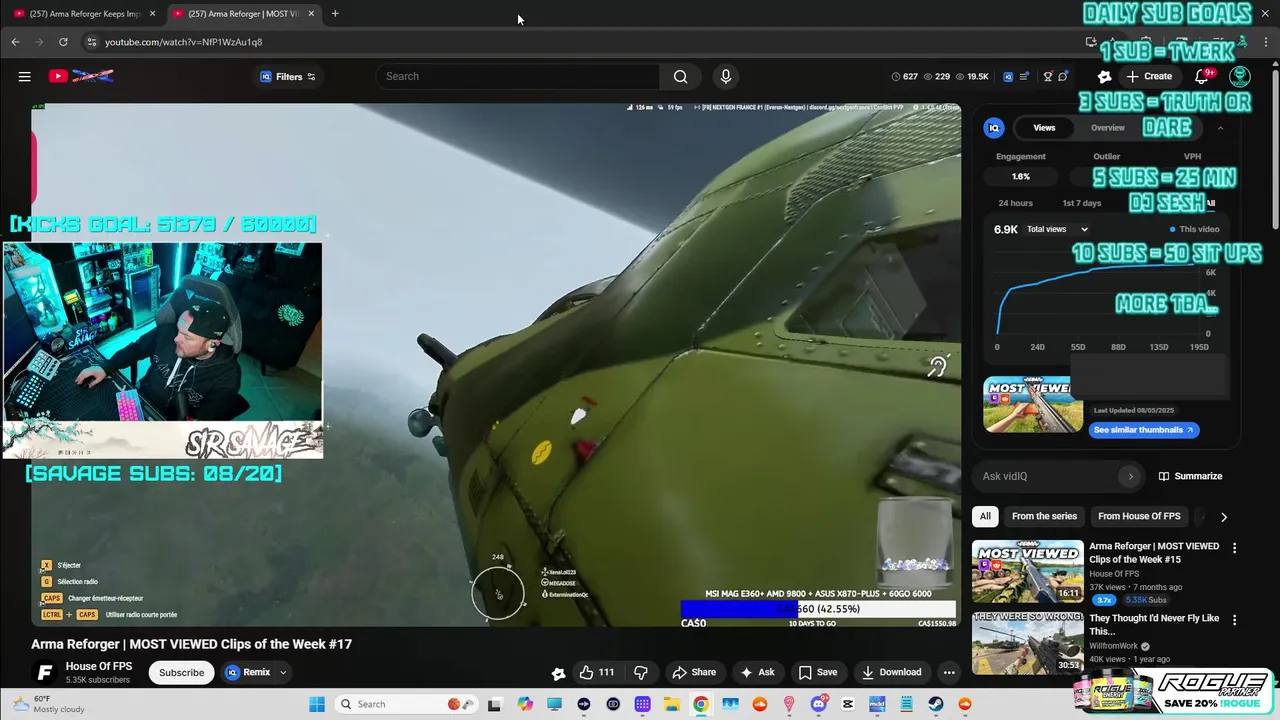
Task: Open a new browser tab
Action: coord(335,14)
